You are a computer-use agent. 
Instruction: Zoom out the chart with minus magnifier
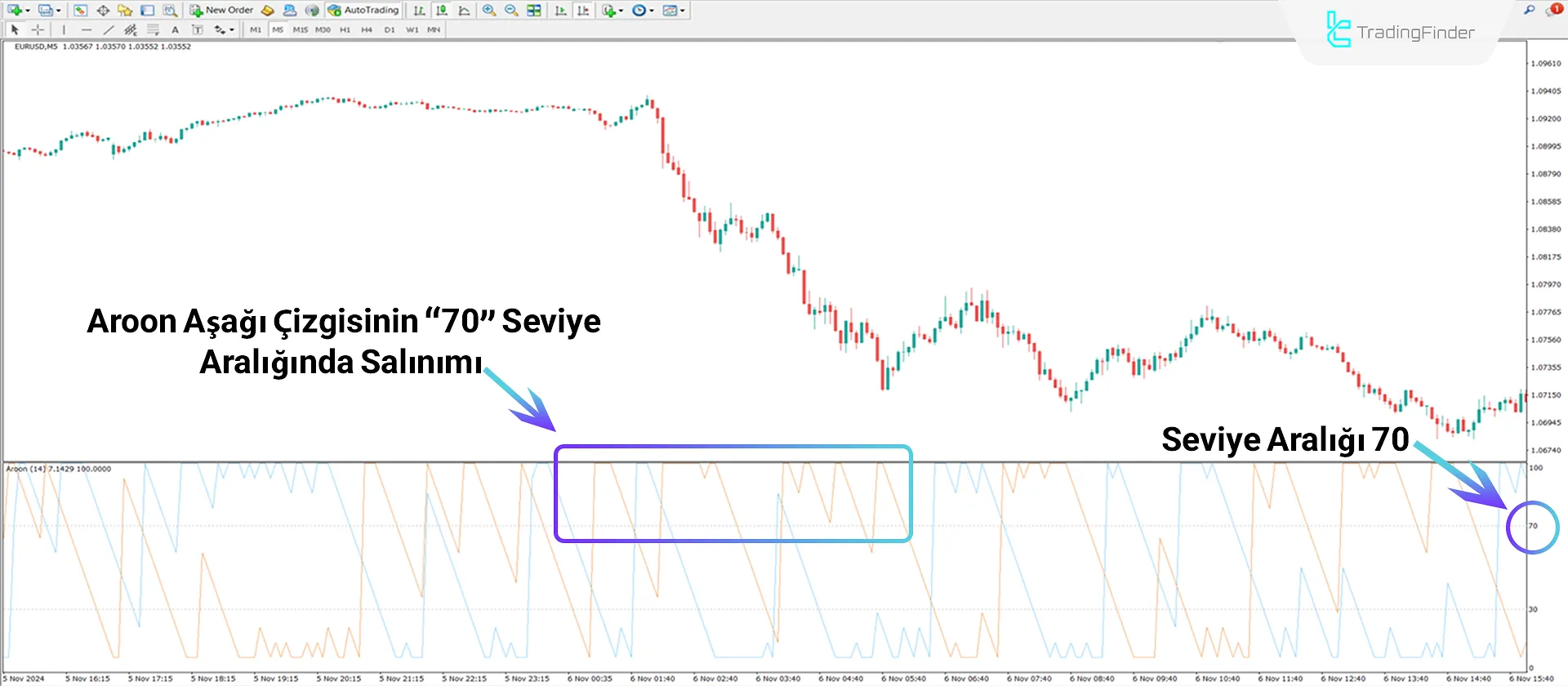(x=511, y=10)
